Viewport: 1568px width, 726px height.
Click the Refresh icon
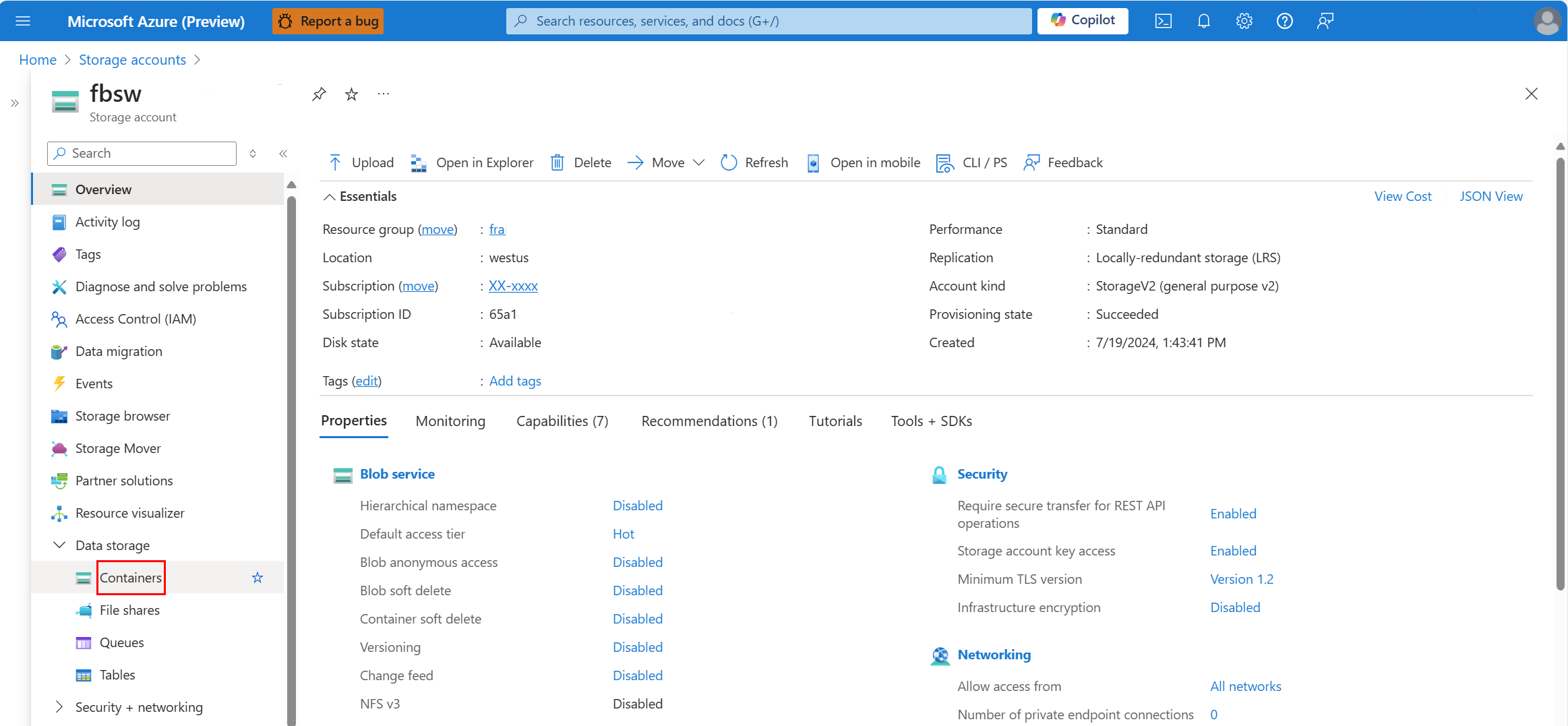tap(729, 162)
